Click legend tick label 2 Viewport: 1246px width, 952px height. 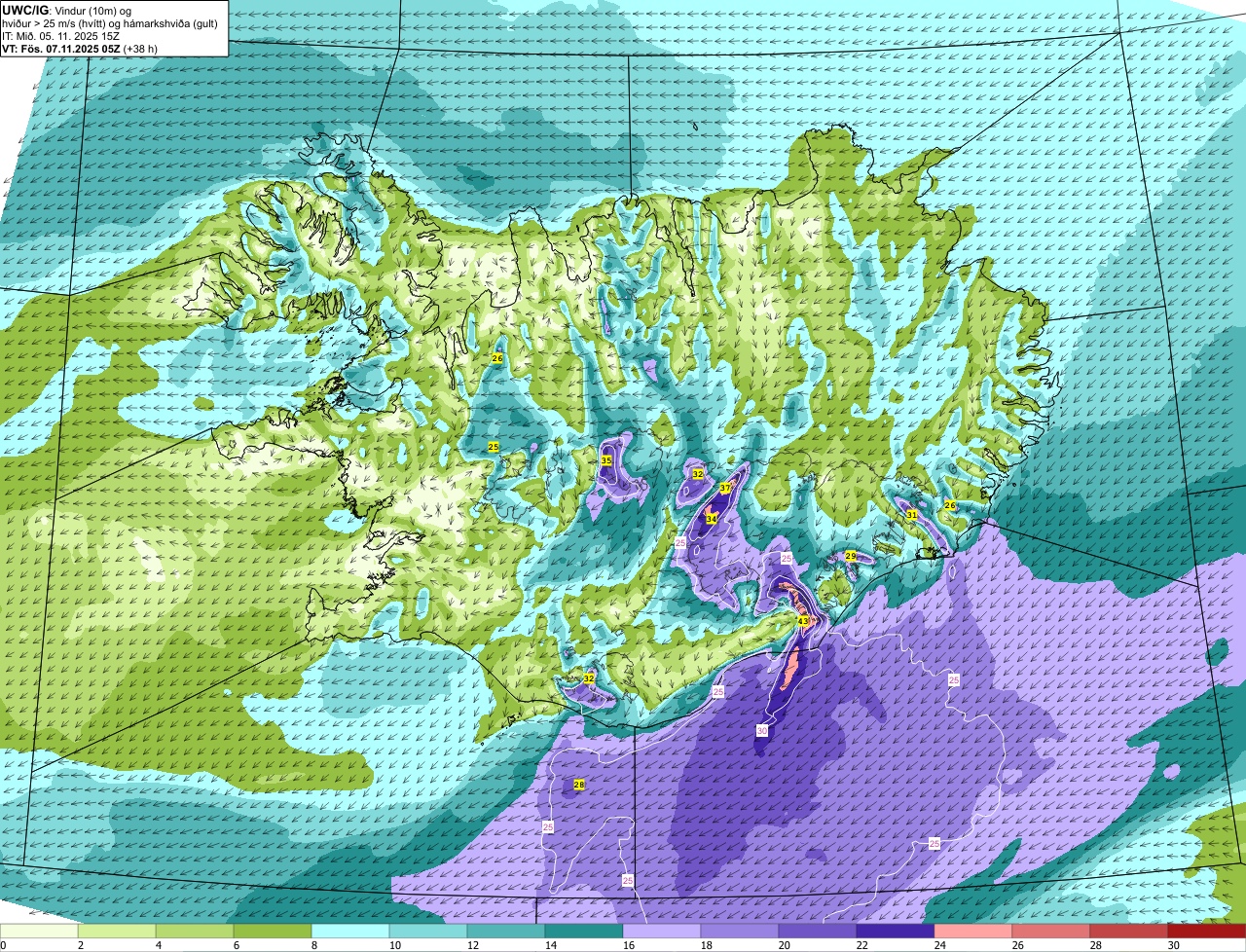[80, 945]
